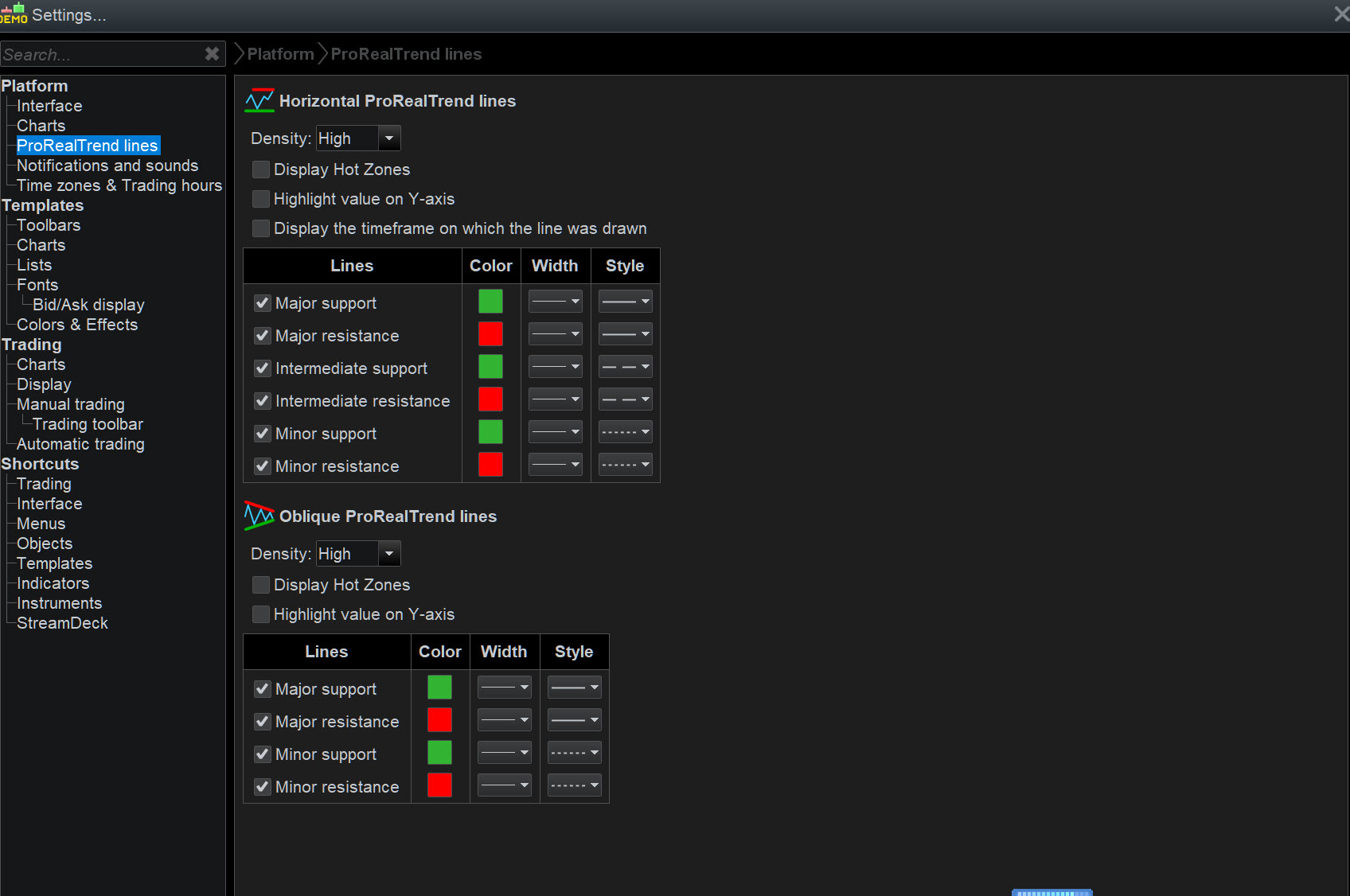
Task: Open width dropdown for Intermediate support
Action: click(x=556, y=367)
